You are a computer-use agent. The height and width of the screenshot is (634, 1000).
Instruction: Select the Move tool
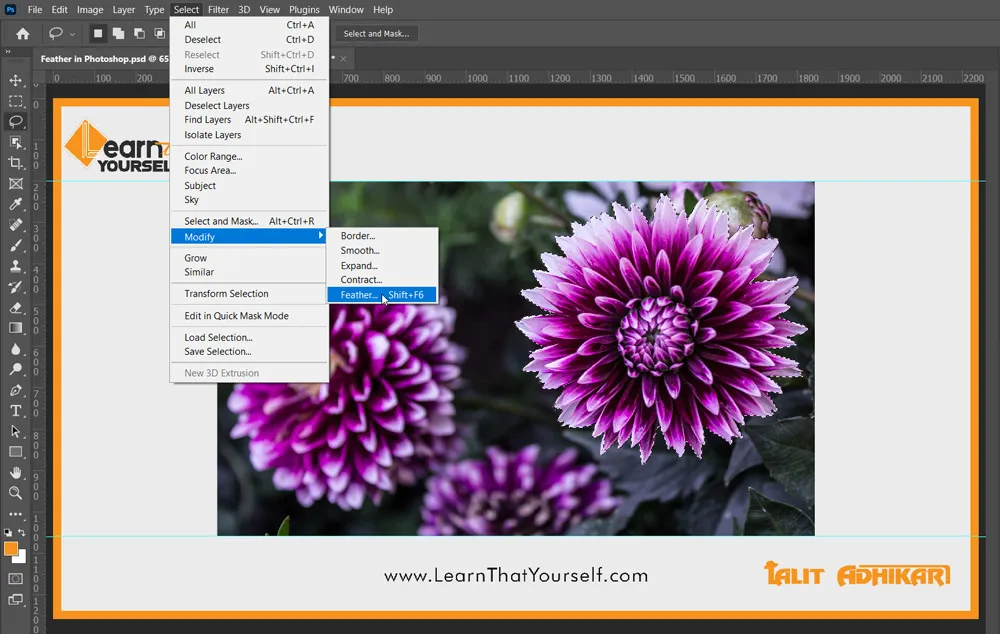click(16, 80)
